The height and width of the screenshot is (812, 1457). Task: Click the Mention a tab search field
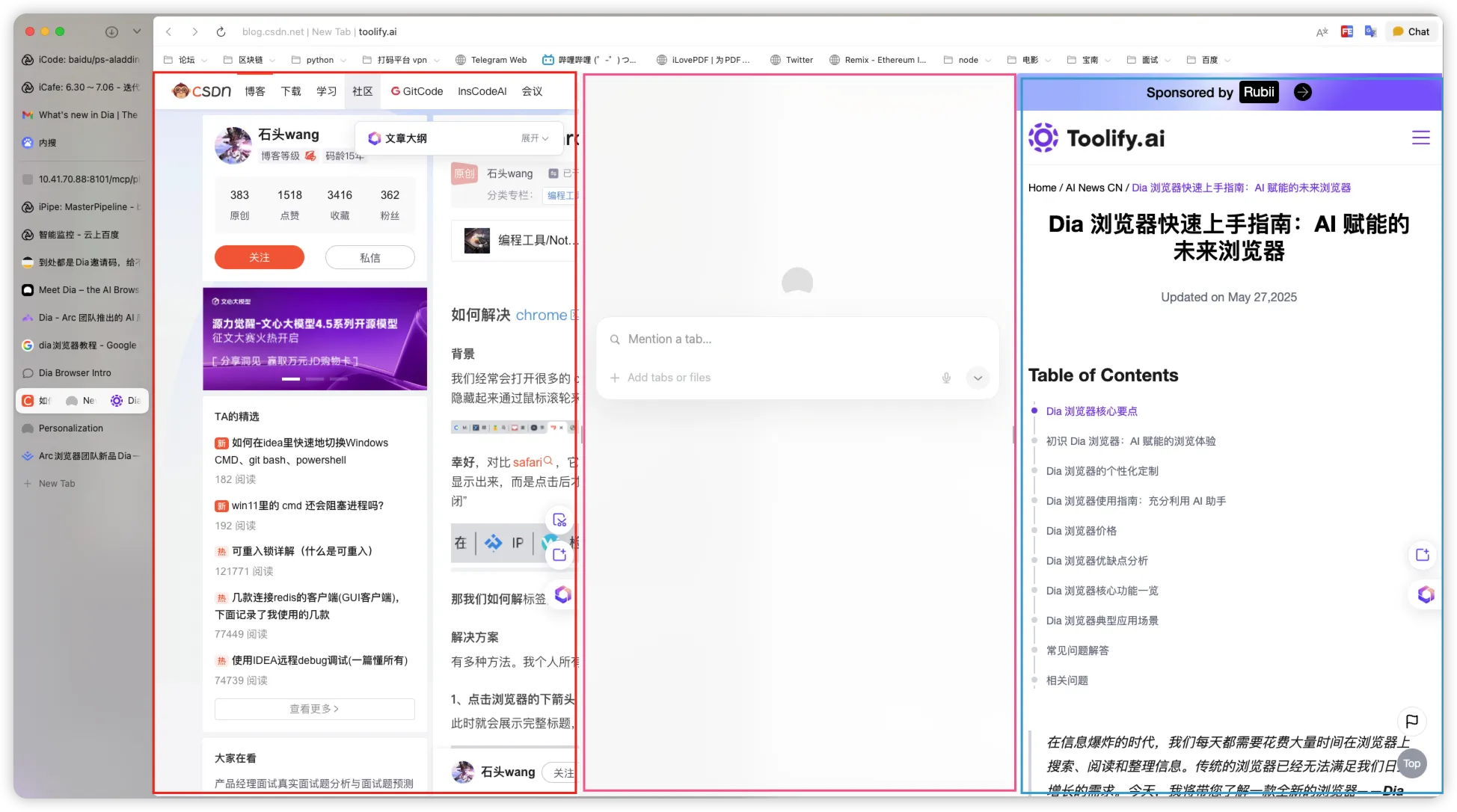coord(797,339)
